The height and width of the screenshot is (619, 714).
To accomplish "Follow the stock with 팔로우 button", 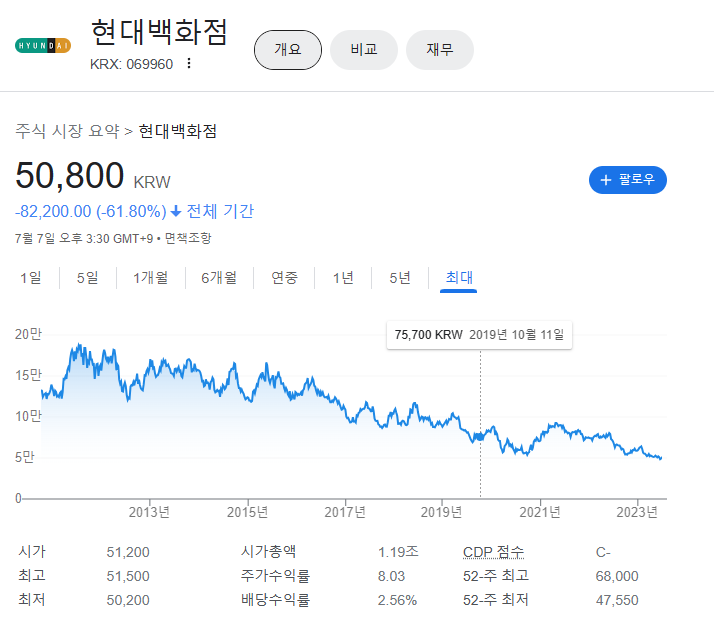I will pos(627,180).
